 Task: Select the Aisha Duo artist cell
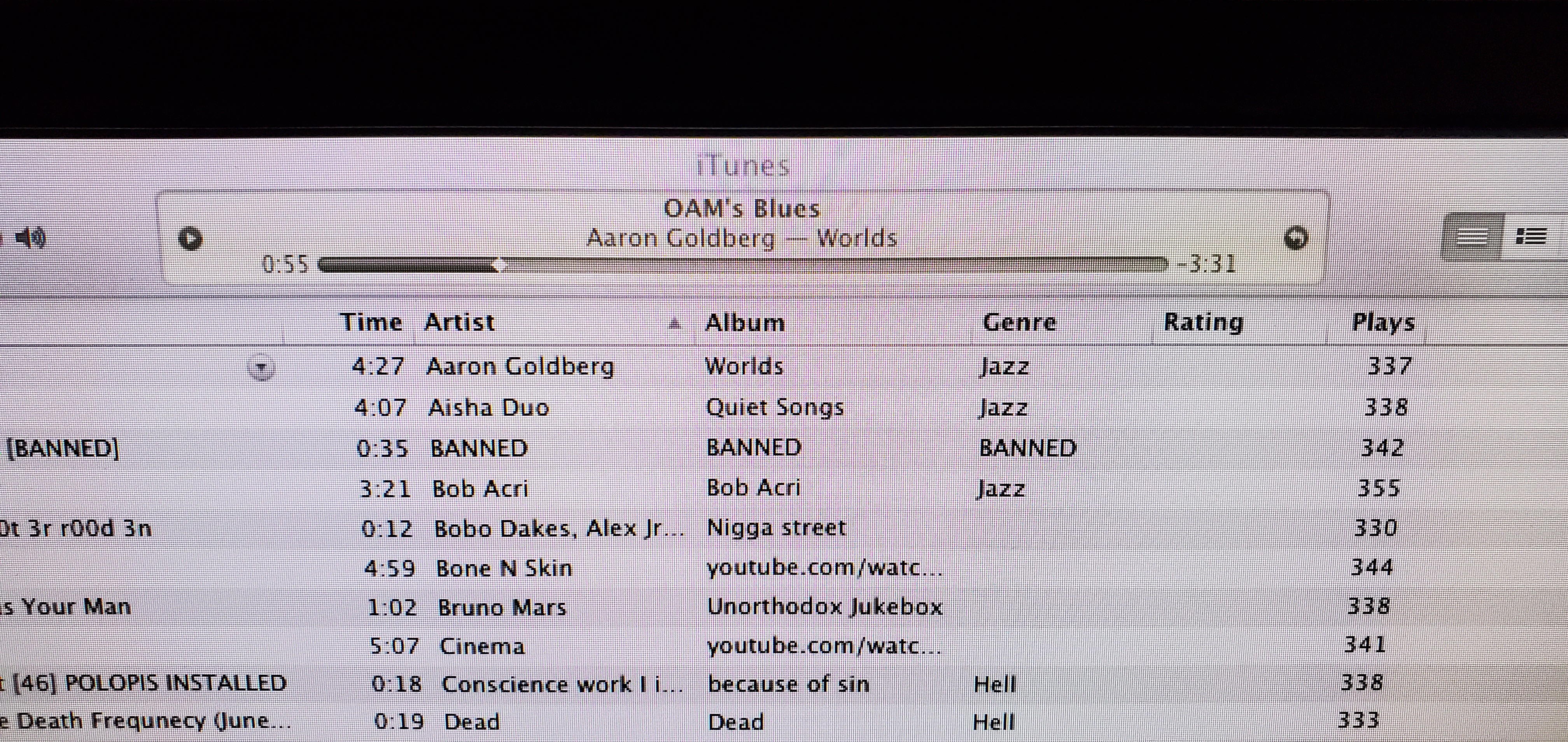(489, 407)
